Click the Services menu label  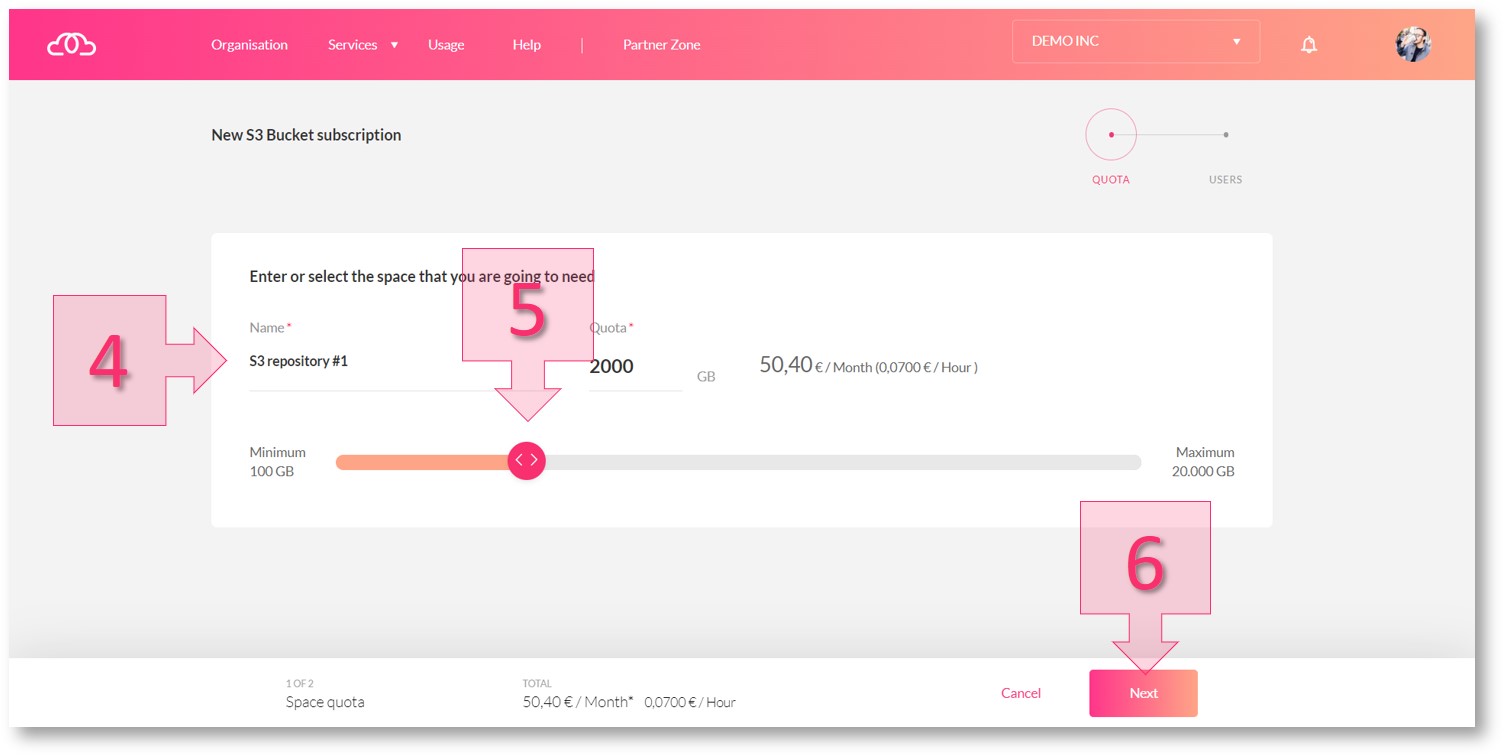[x=352, y=45]
